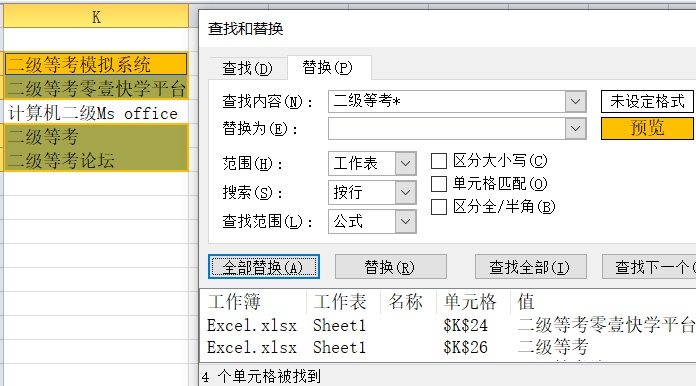Open the 范围 dropdown showing 工作表
This screenshot has height=386, width=696.
(x=372, y=163)
